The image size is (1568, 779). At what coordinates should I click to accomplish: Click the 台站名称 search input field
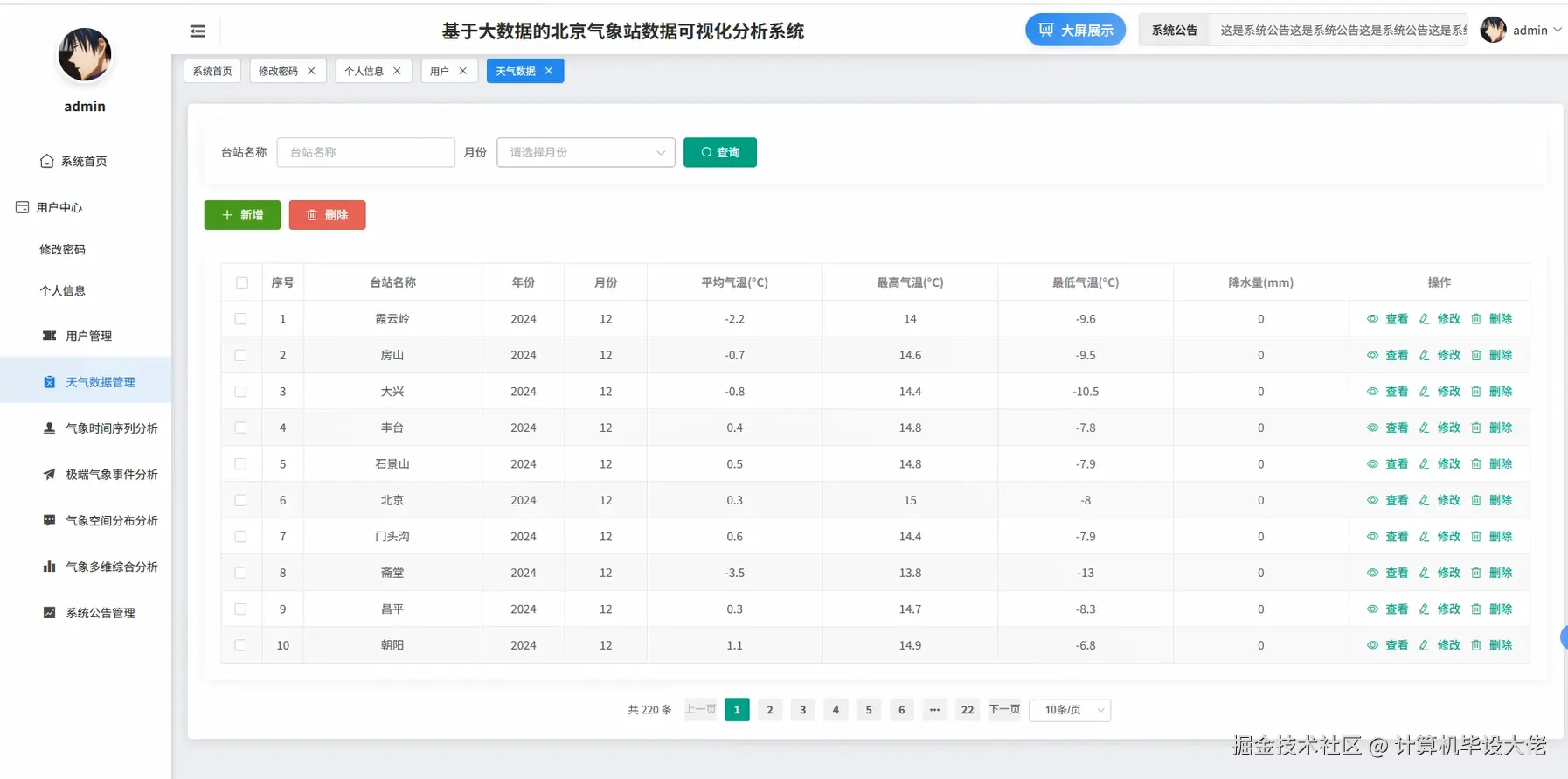(x=365, y=152)
